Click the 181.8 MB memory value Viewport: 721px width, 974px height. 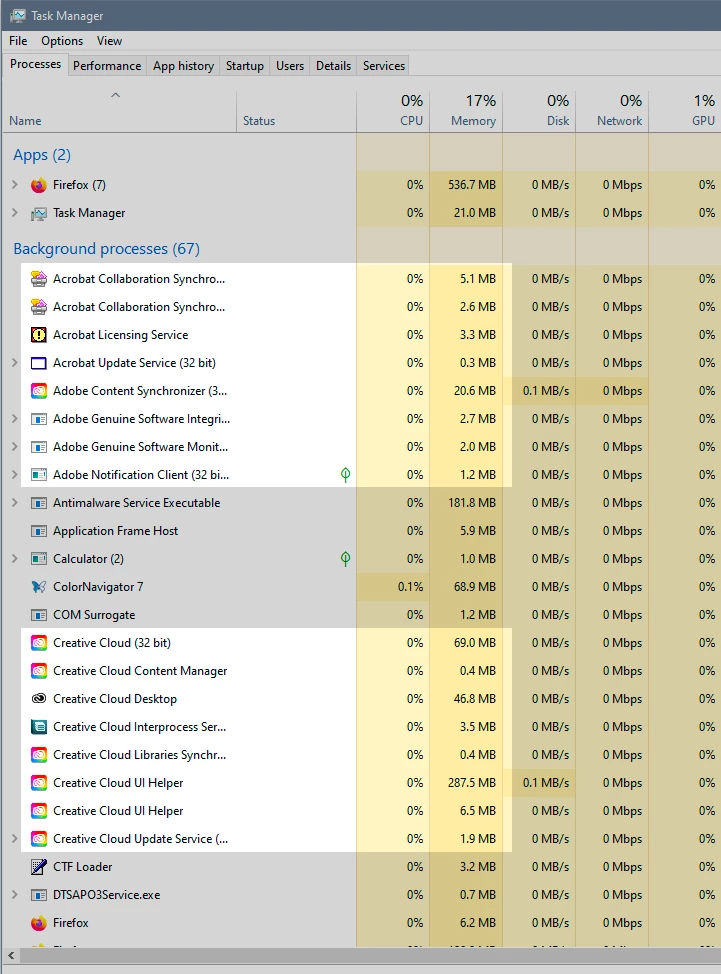coord(471,503)
